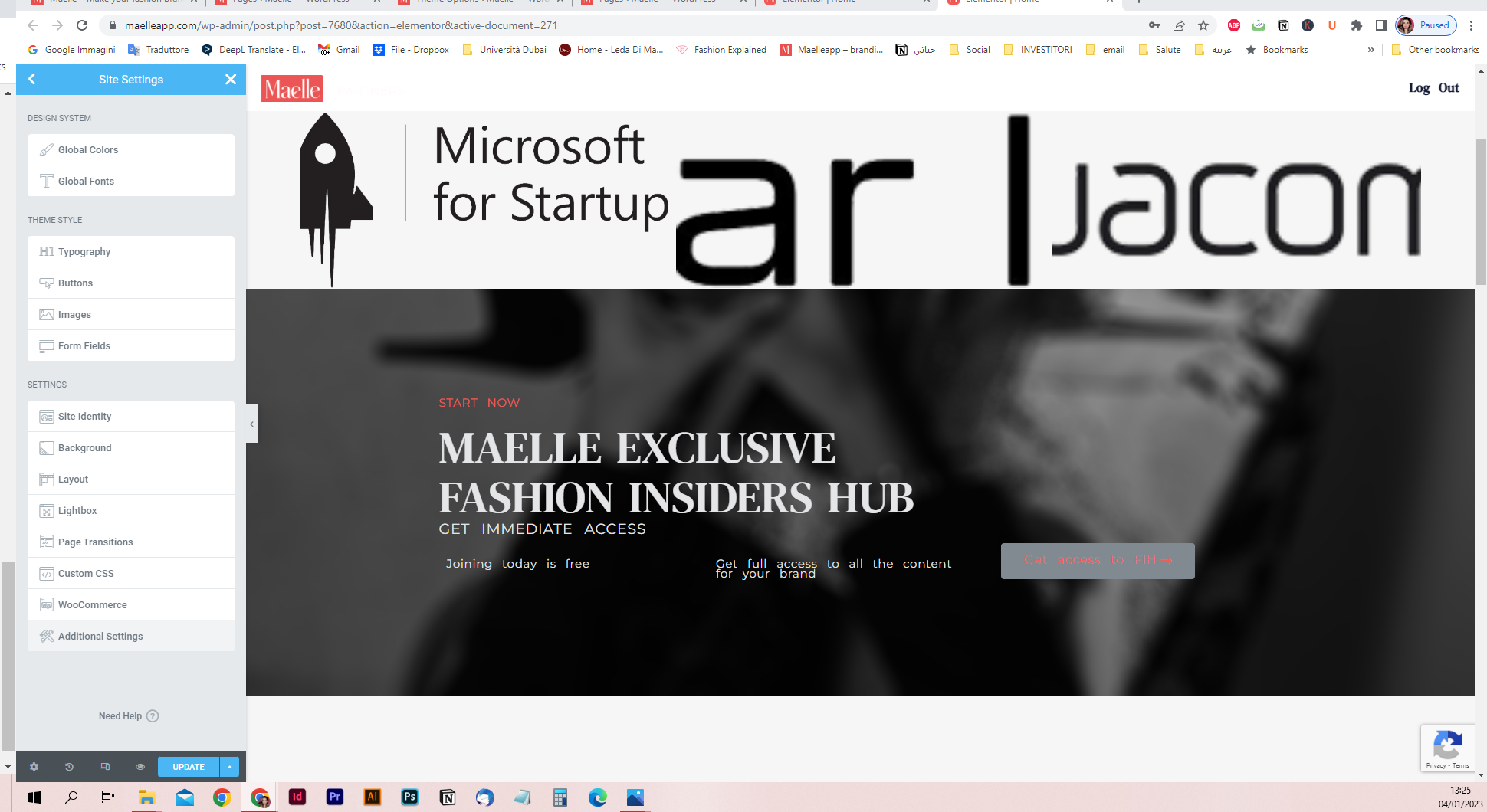Open Salute bookmarks folder

[1160, 50]
